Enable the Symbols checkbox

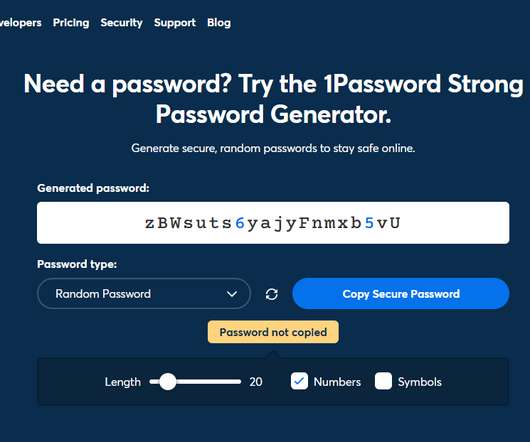tap(383, 382)
